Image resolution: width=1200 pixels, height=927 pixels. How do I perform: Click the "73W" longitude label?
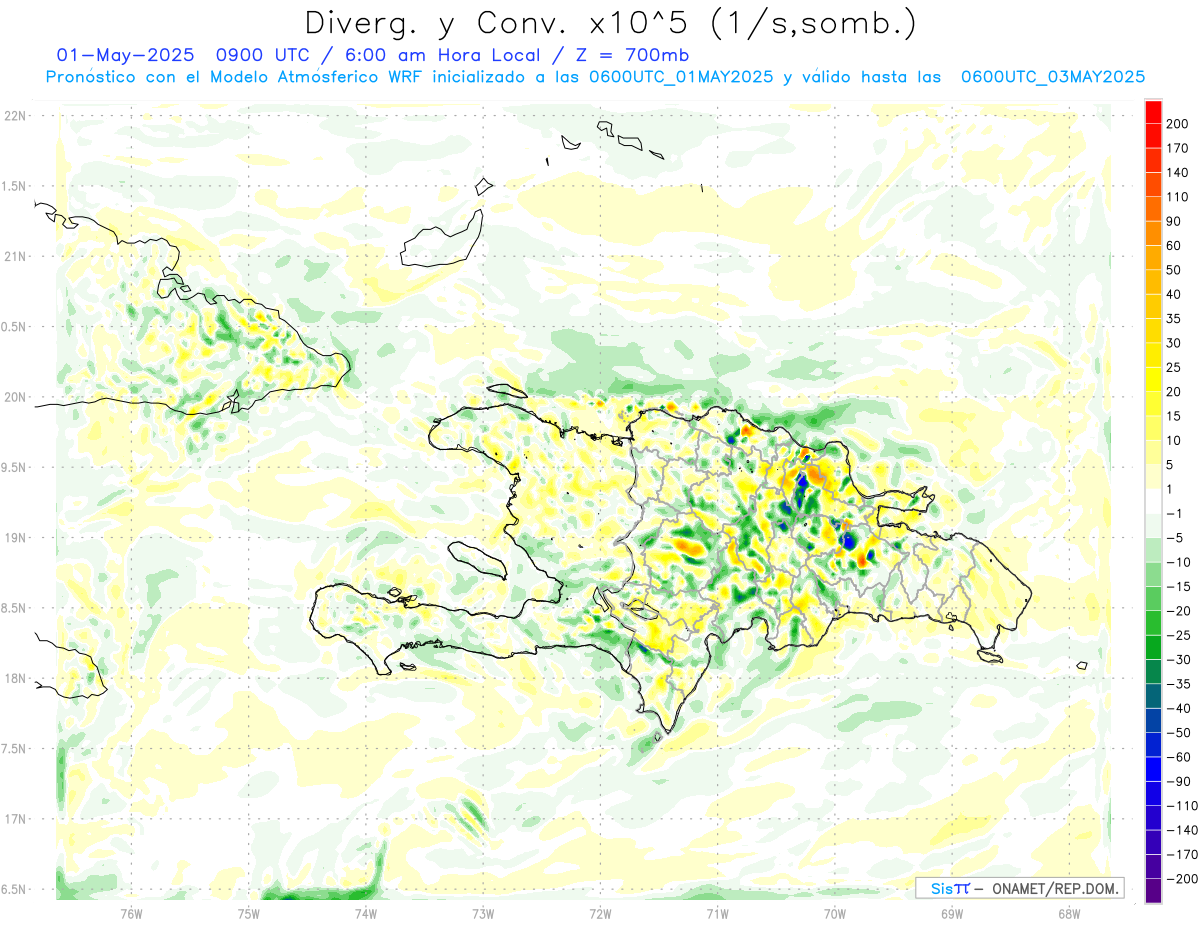pos(483,913)
